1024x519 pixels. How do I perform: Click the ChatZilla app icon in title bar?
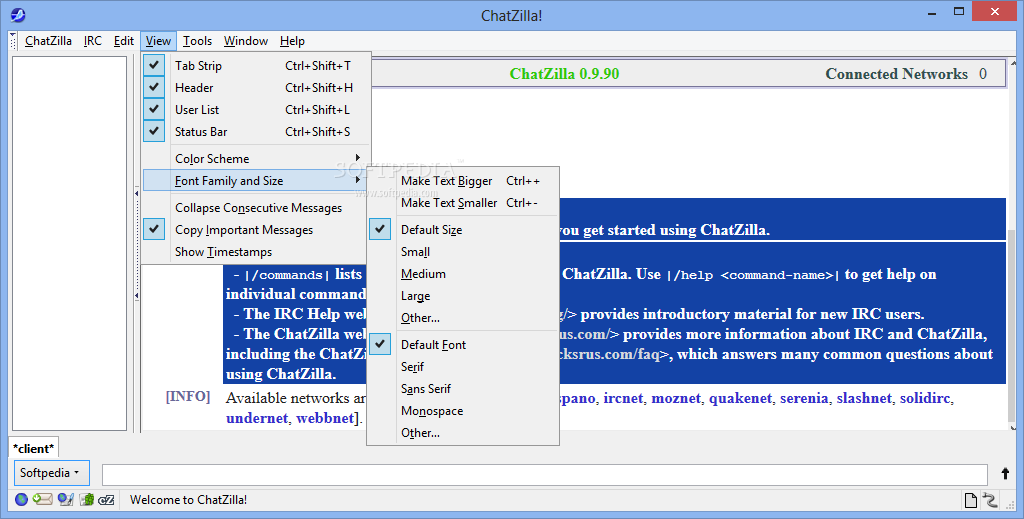(x=18, y=14)
